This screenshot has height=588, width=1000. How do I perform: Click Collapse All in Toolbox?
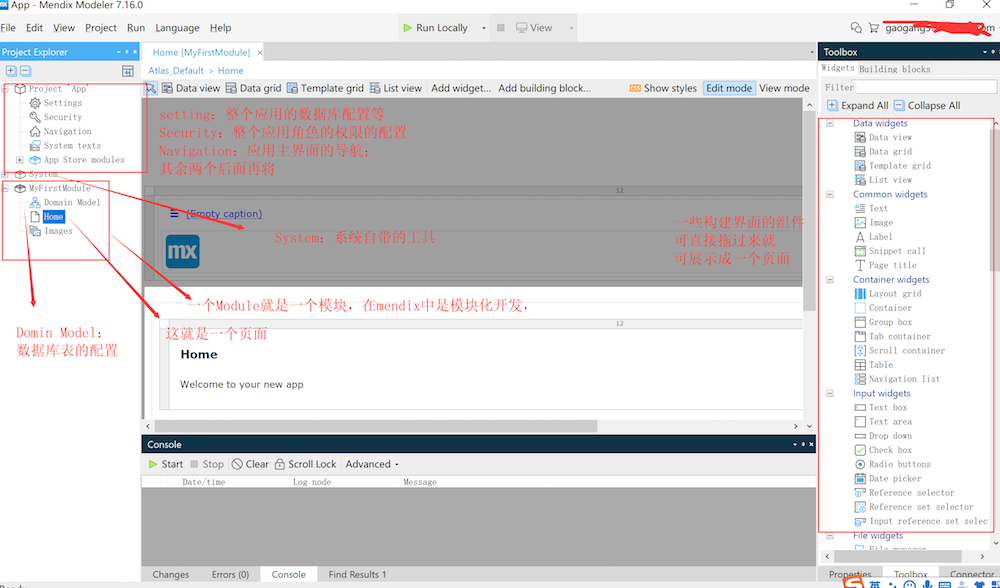pos(927,105)
